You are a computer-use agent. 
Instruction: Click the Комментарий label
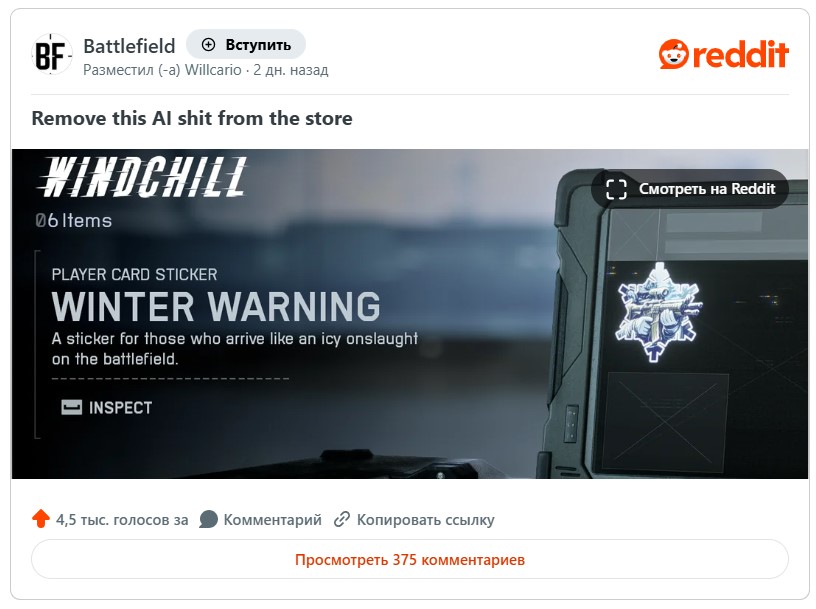click(x=273, y=519)
